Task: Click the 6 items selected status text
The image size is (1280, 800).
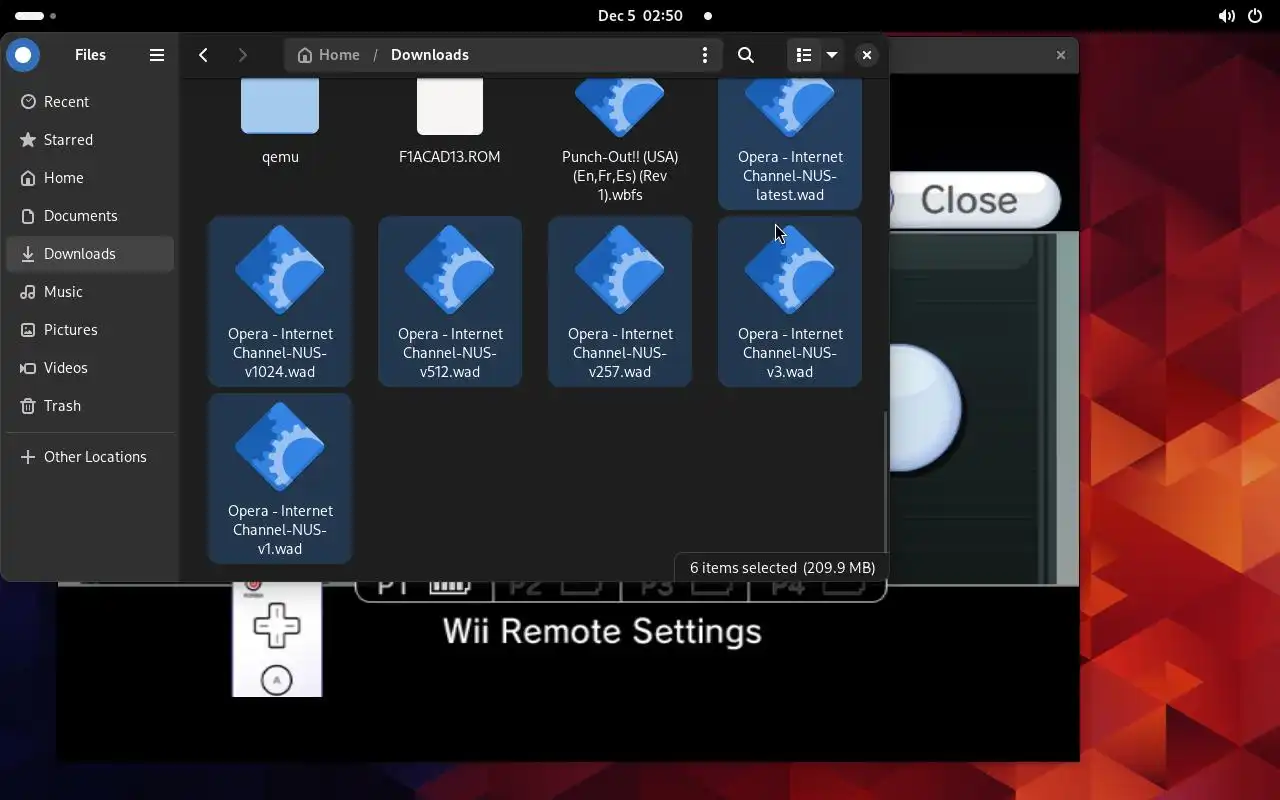Action: 782,568
